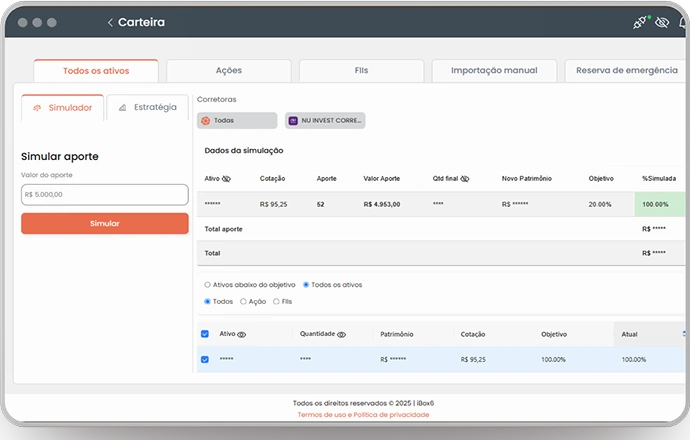This screenshot has width=690, height=440.
Task: Click the Cotação header in assets table
Action: click(473, 334)
